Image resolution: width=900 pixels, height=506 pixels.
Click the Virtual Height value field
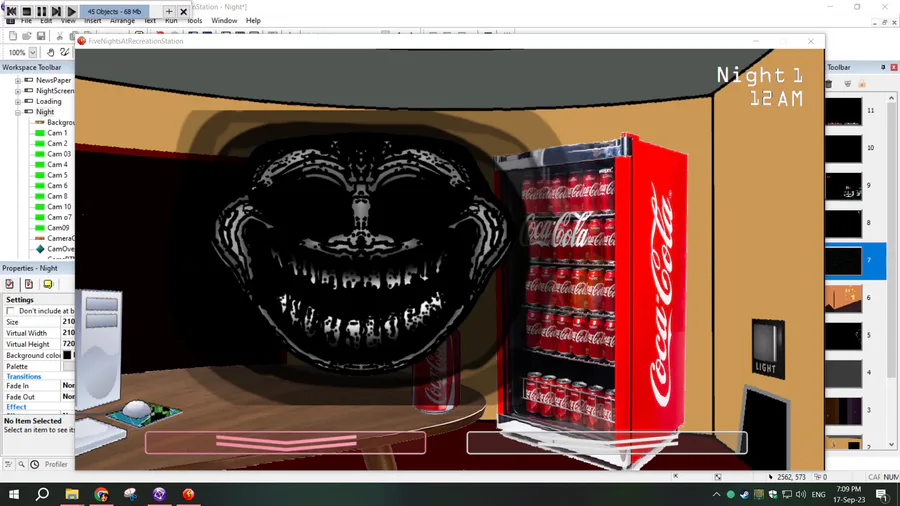(x=68, y=344)
